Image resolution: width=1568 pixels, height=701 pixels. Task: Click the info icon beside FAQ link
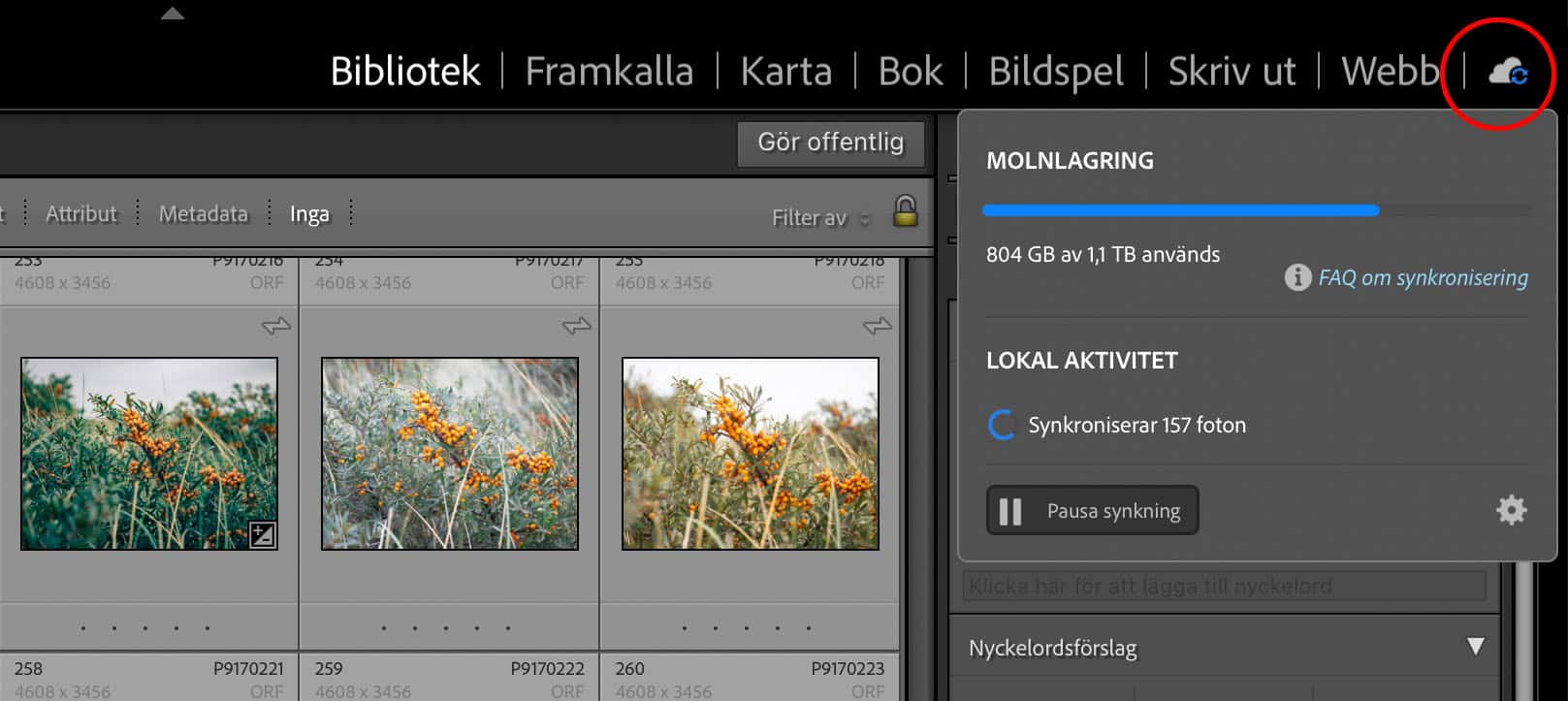(1297, 278)
